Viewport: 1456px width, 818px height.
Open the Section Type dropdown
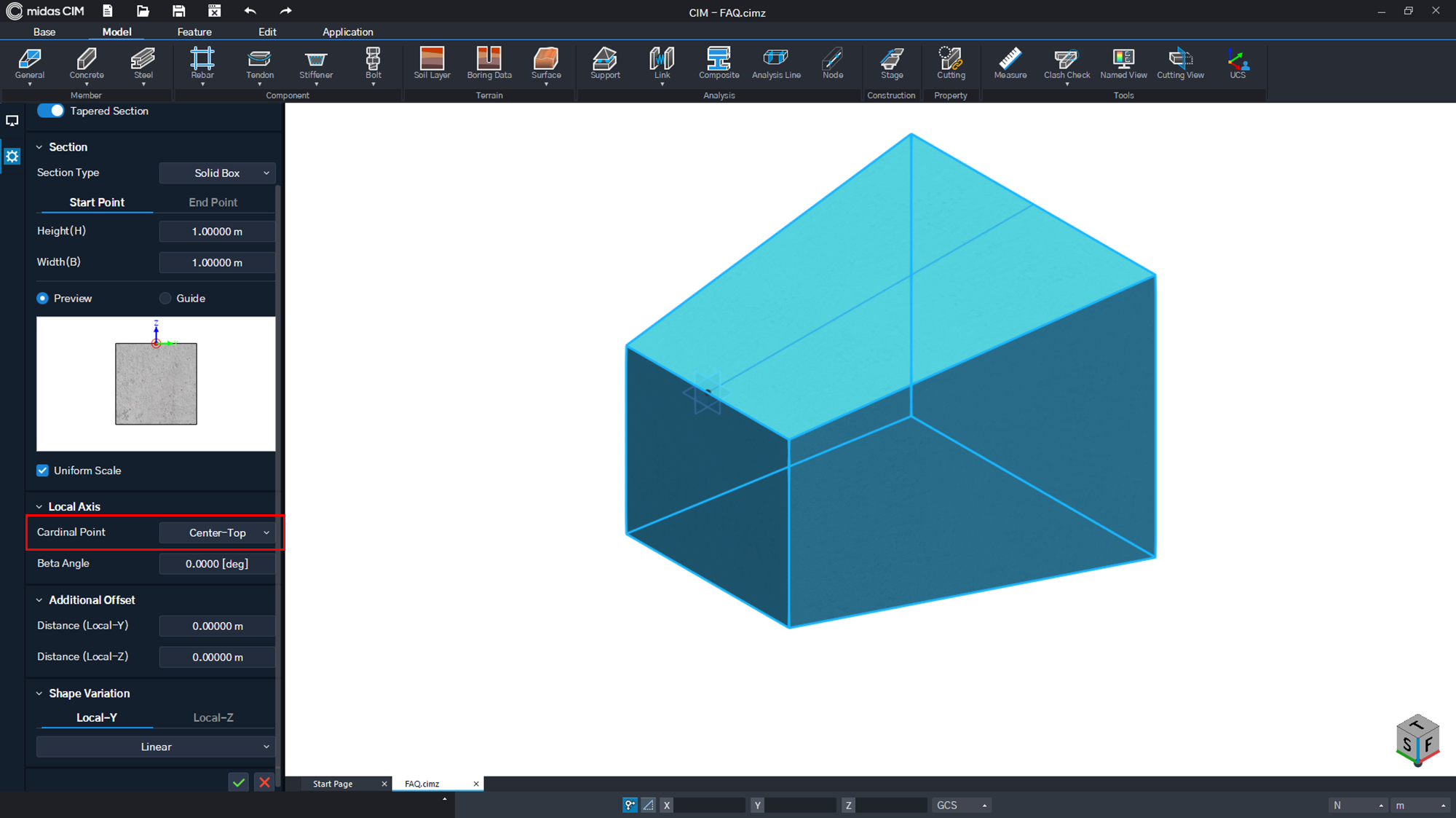coord(217,173)
